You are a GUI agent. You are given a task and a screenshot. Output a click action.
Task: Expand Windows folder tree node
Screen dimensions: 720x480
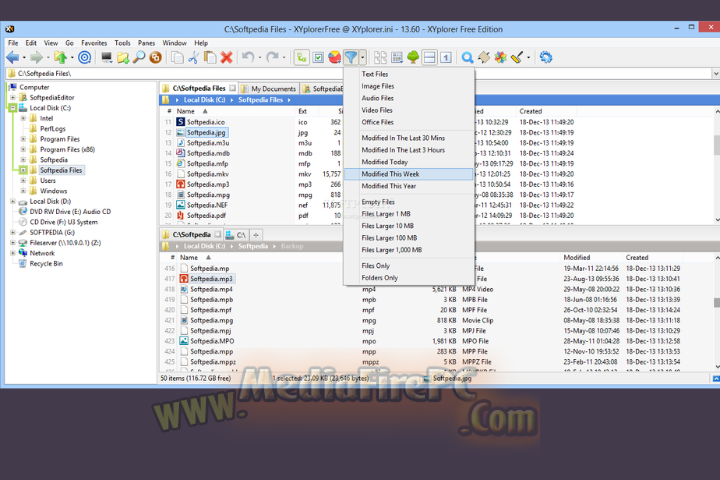pos(23,191)
